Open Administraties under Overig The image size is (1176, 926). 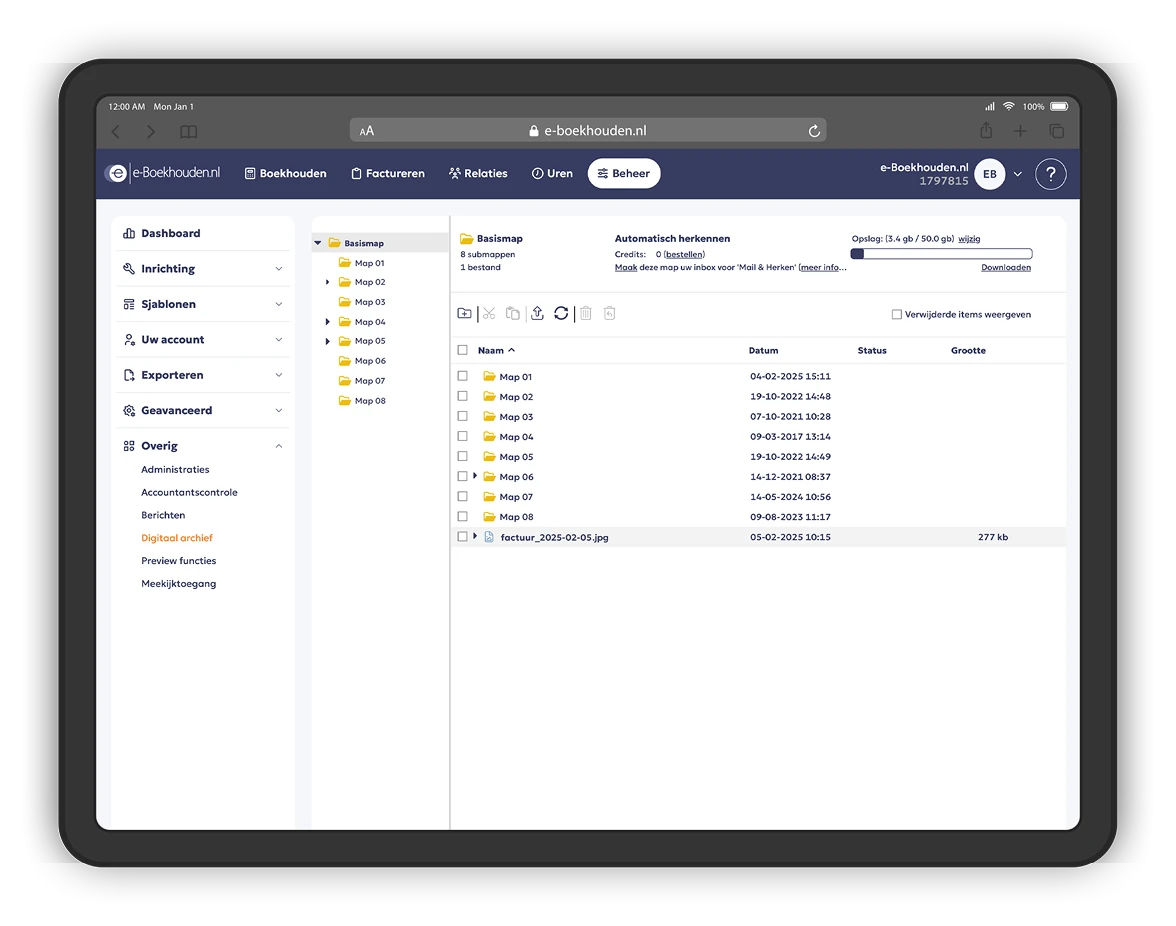(176, 469)
